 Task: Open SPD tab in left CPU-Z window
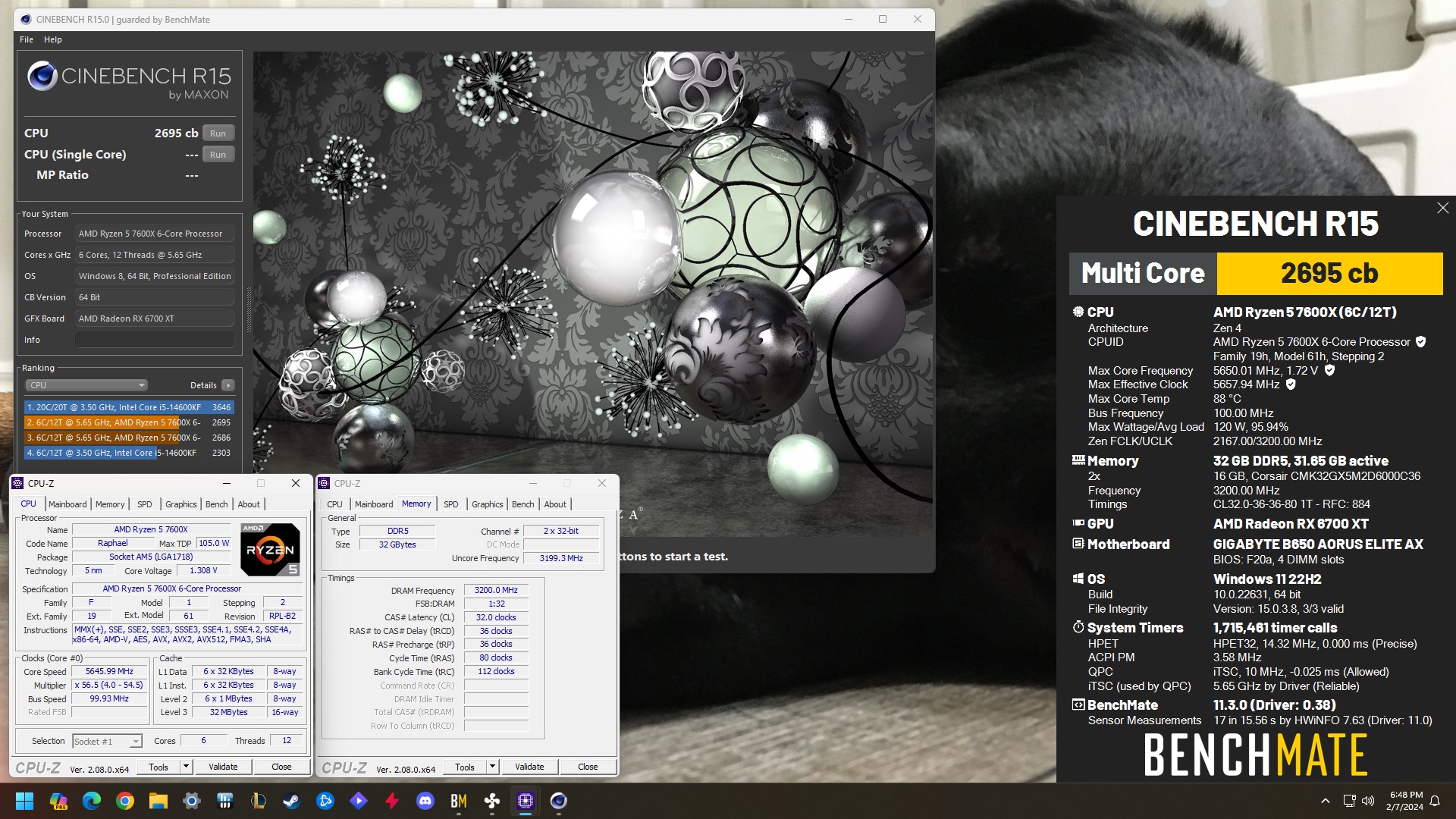tap(145, 504)
